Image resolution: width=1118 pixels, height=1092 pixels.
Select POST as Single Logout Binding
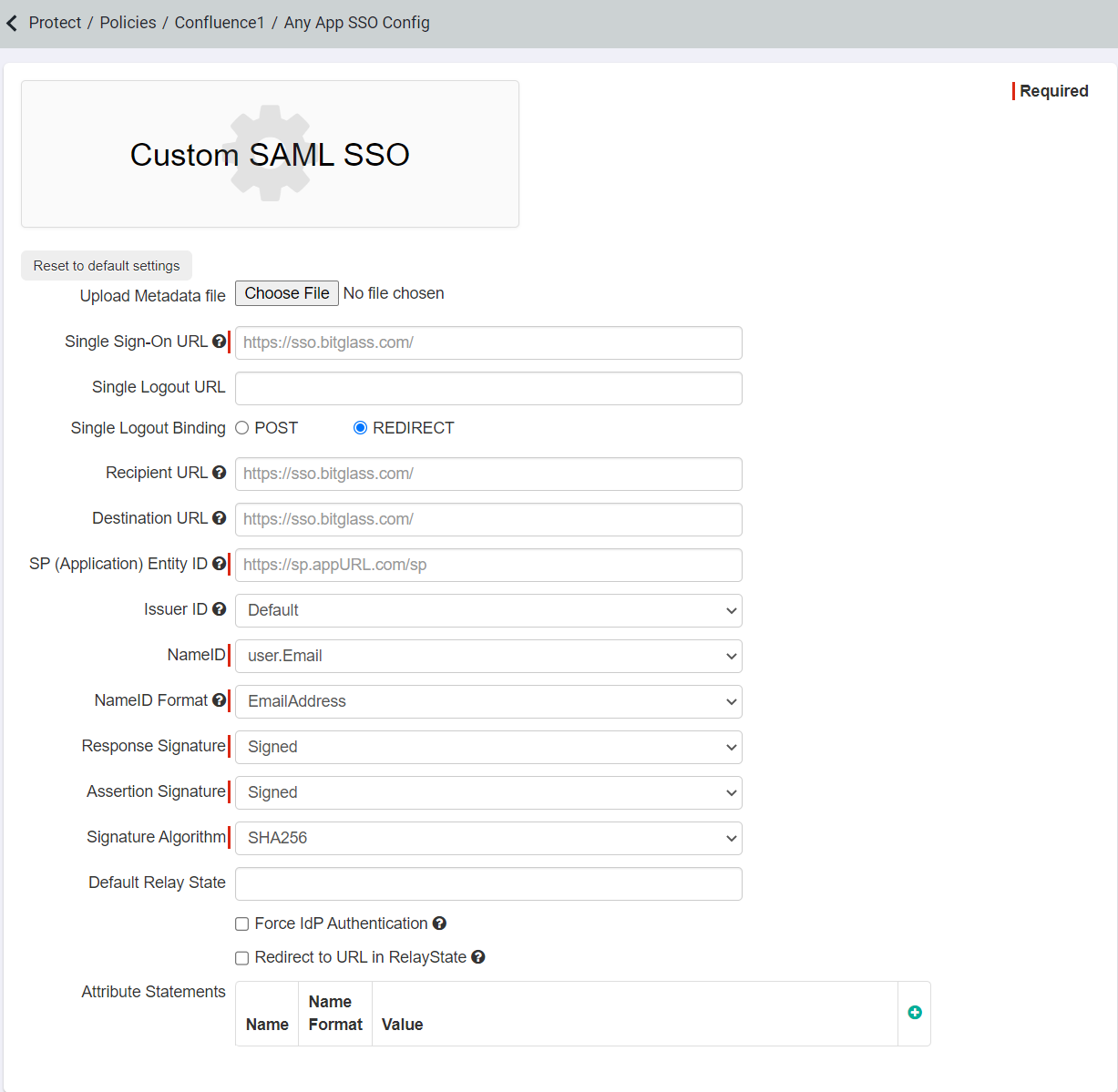pyautogui.click(x=241, y=427)
